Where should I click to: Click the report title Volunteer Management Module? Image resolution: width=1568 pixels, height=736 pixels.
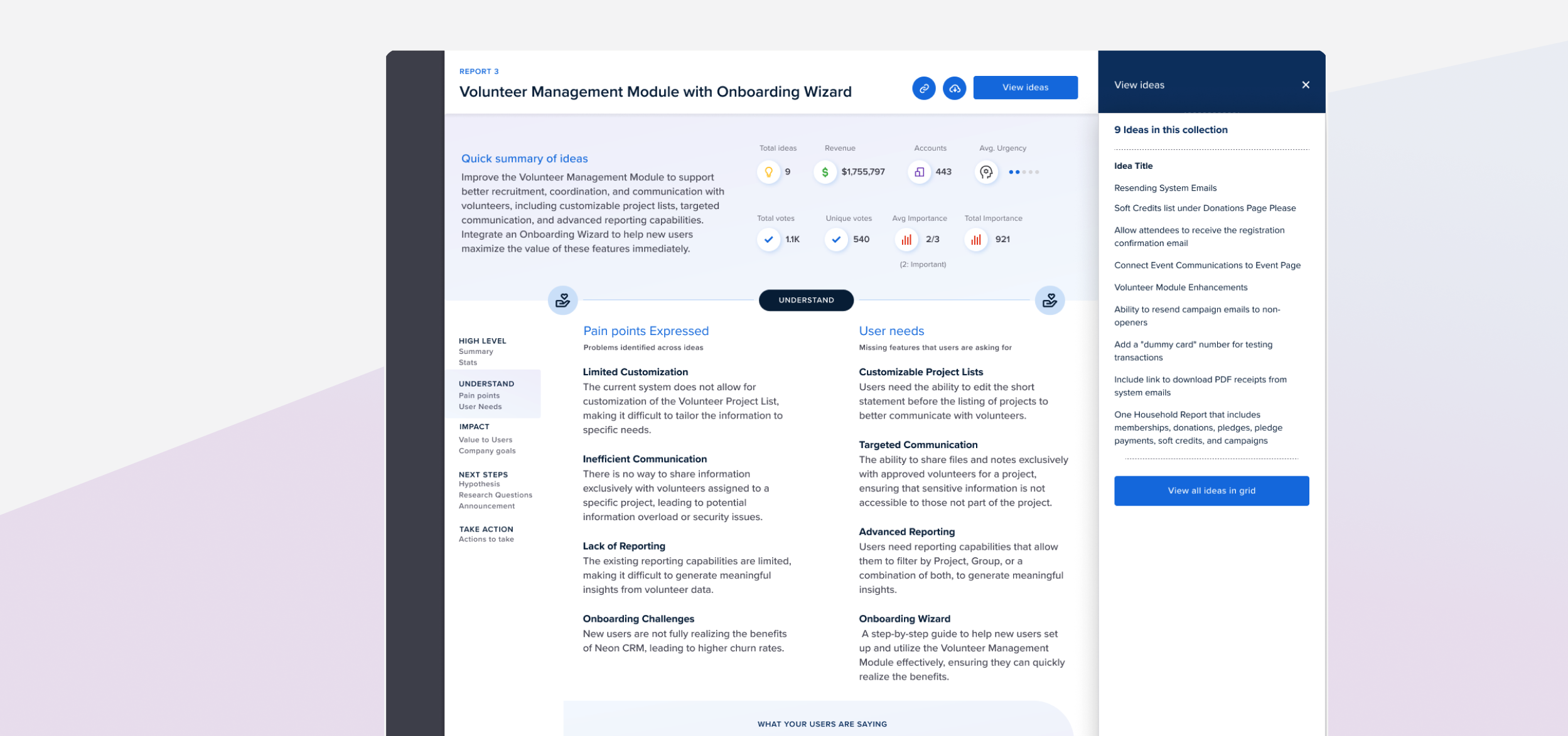[655, 92]
